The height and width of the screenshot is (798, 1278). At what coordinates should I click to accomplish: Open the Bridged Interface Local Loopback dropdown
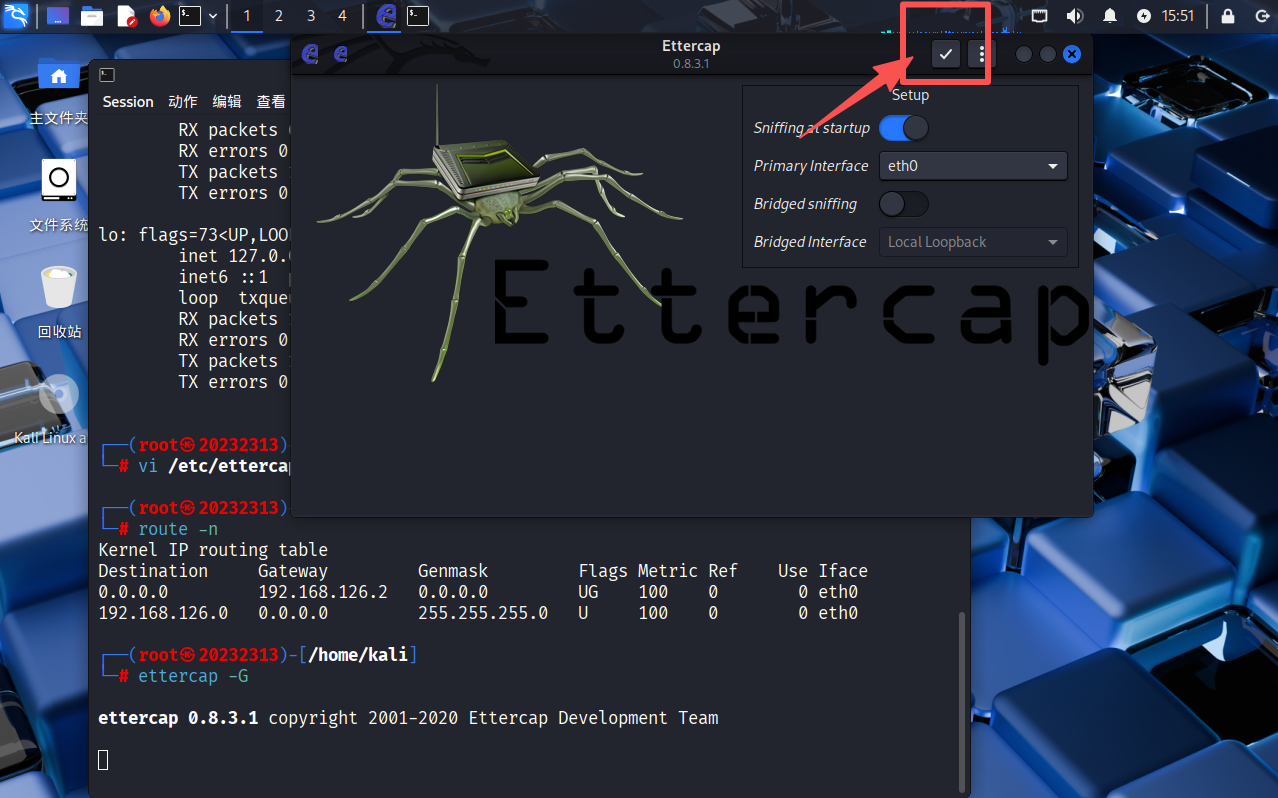pyautogui.click(x=973, y=242)
